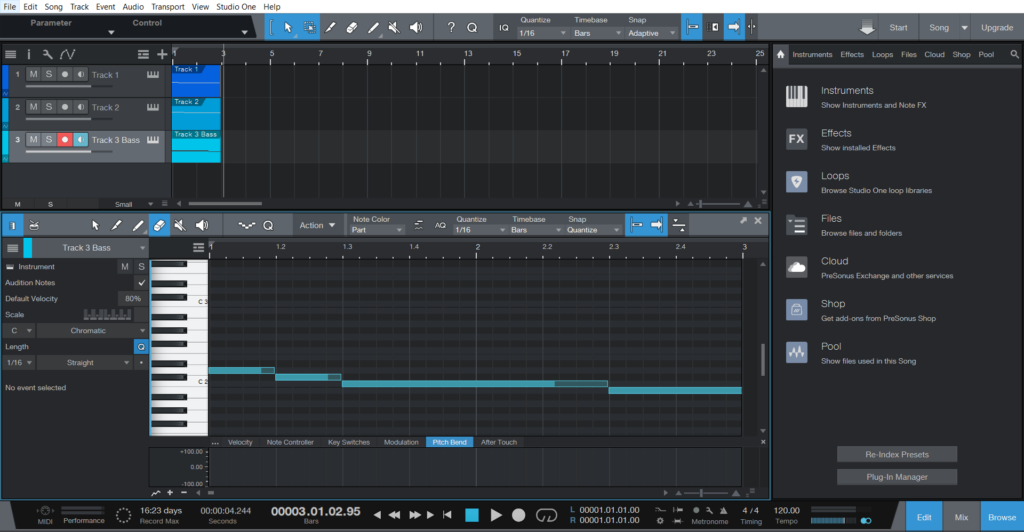Screen dimensions: 1024x532
Task: Open the wrench options icon above tracks
Action: tap(48, 54)
